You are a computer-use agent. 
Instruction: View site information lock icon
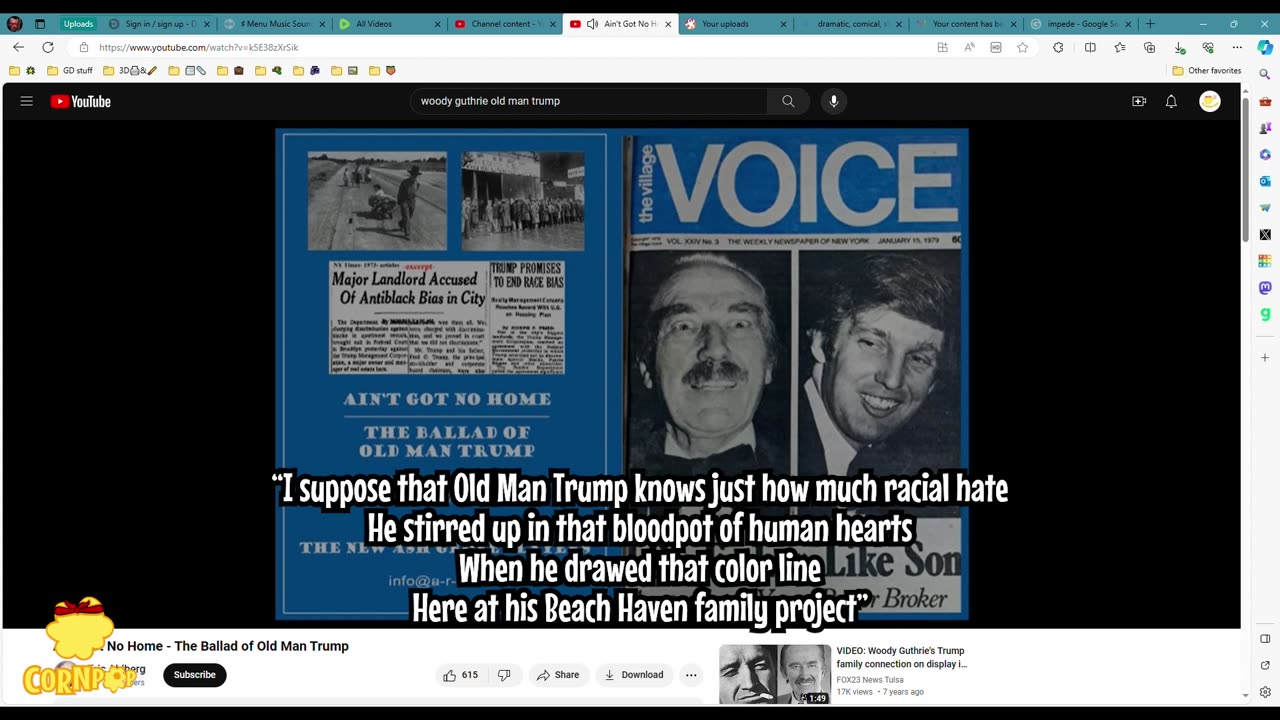(x=84, y=47)
